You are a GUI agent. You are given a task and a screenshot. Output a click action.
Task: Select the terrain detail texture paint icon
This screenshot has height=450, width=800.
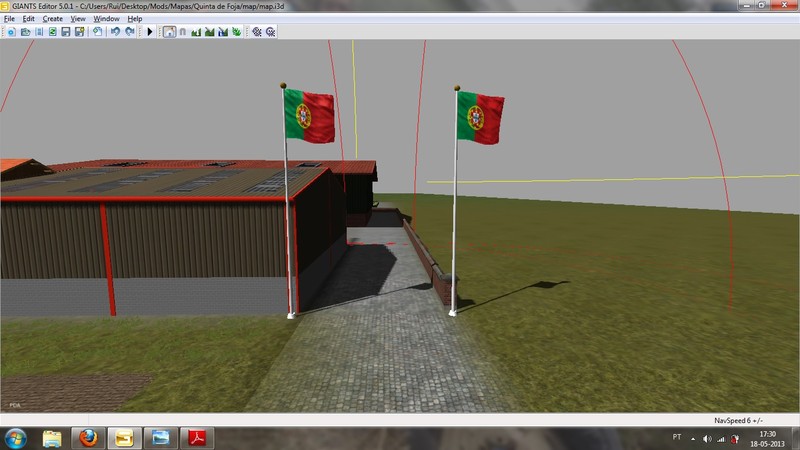click(x=209, y=32)
